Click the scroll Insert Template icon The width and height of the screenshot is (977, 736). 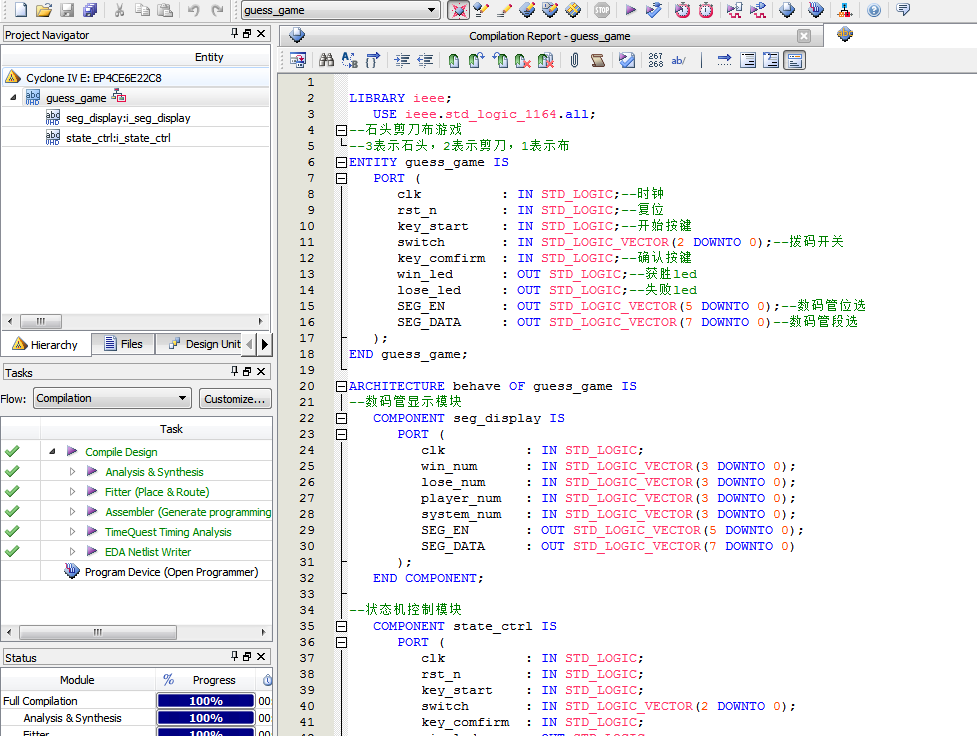pos(598,60)
